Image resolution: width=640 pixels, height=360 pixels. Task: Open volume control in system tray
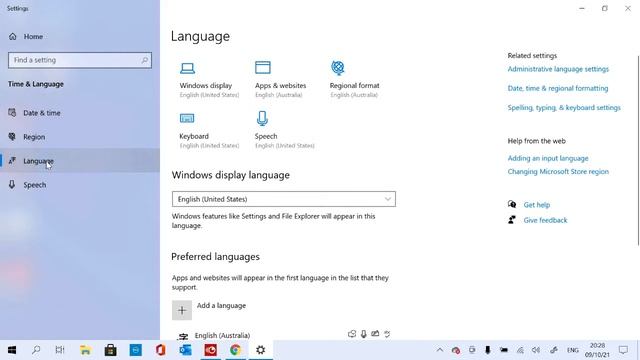click(536, 350)
